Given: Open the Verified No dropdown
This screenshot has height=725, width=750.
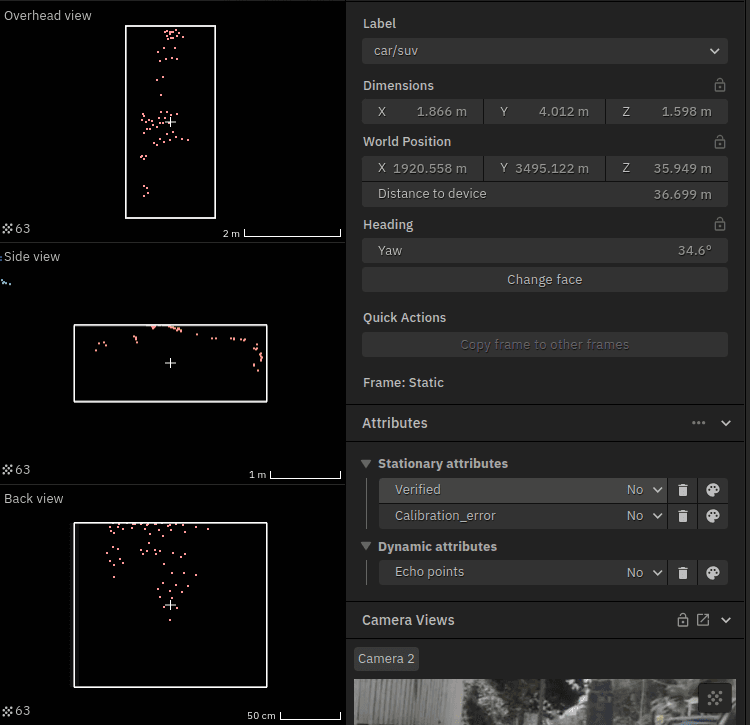Looking at the screenshot, I should point(645,490).
